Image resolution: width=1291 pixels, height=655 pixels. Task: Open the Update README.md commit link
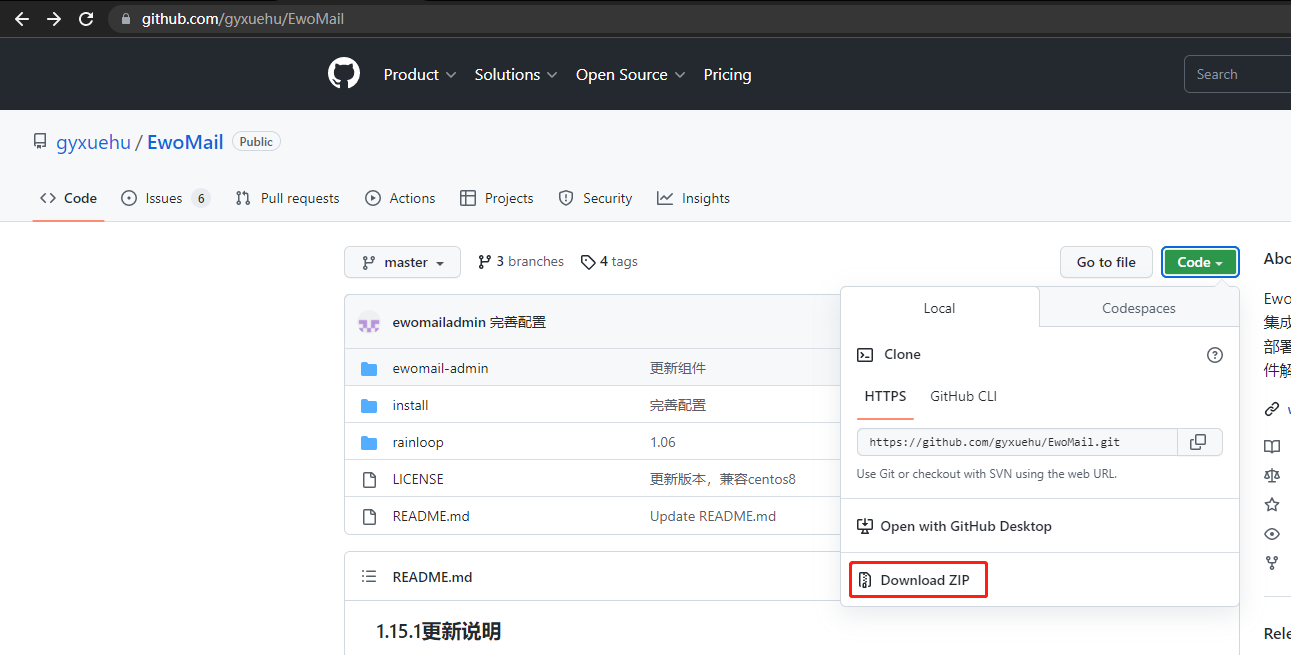[713, 517]
